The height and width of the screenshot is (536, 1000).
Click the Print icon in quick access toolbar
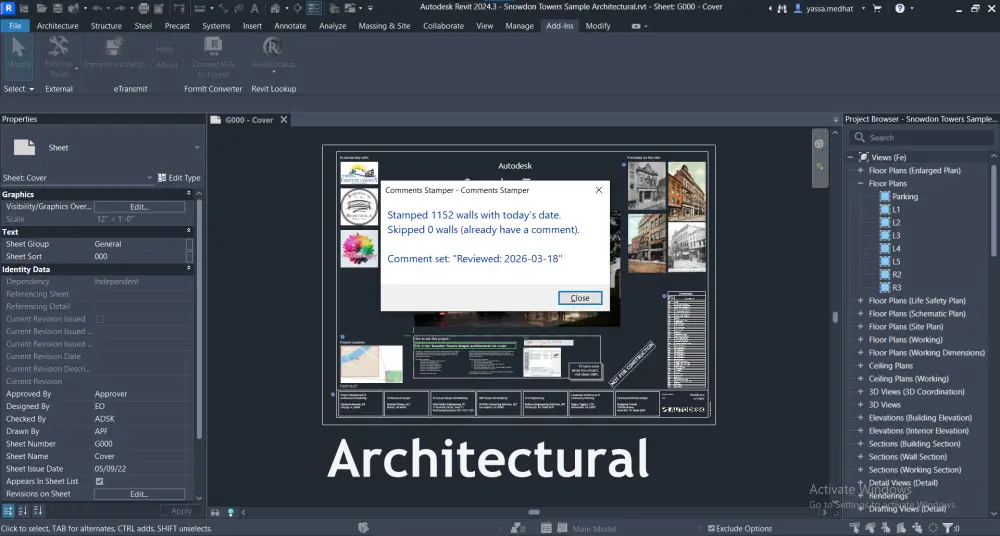click(x=143, y=8)
